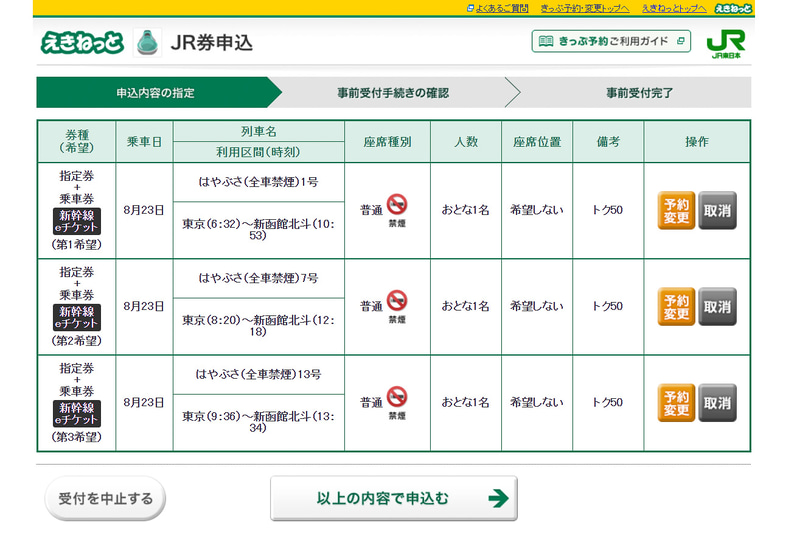This screenshot has height=534, width=800.
Task: Click the 座席種別 column header
Action: pos(387,142)
